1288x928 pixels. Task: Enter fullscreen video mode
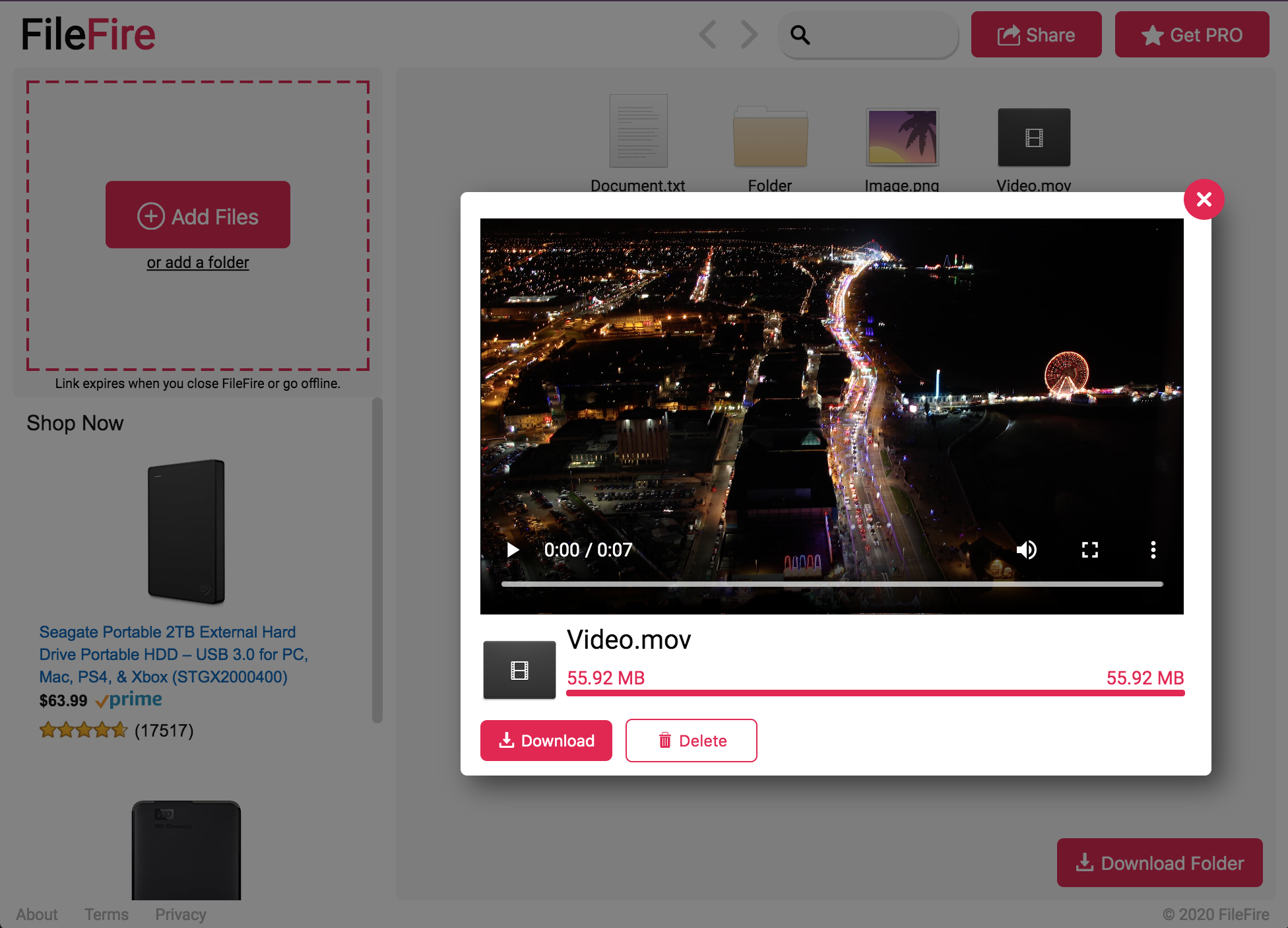click(x=1090, y=550)
